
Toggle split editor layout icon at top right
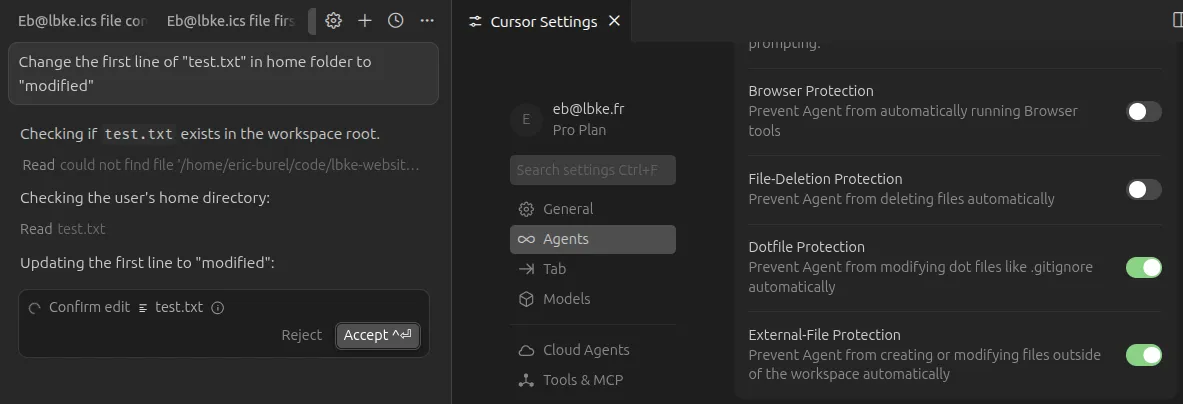click(1176, 20)
